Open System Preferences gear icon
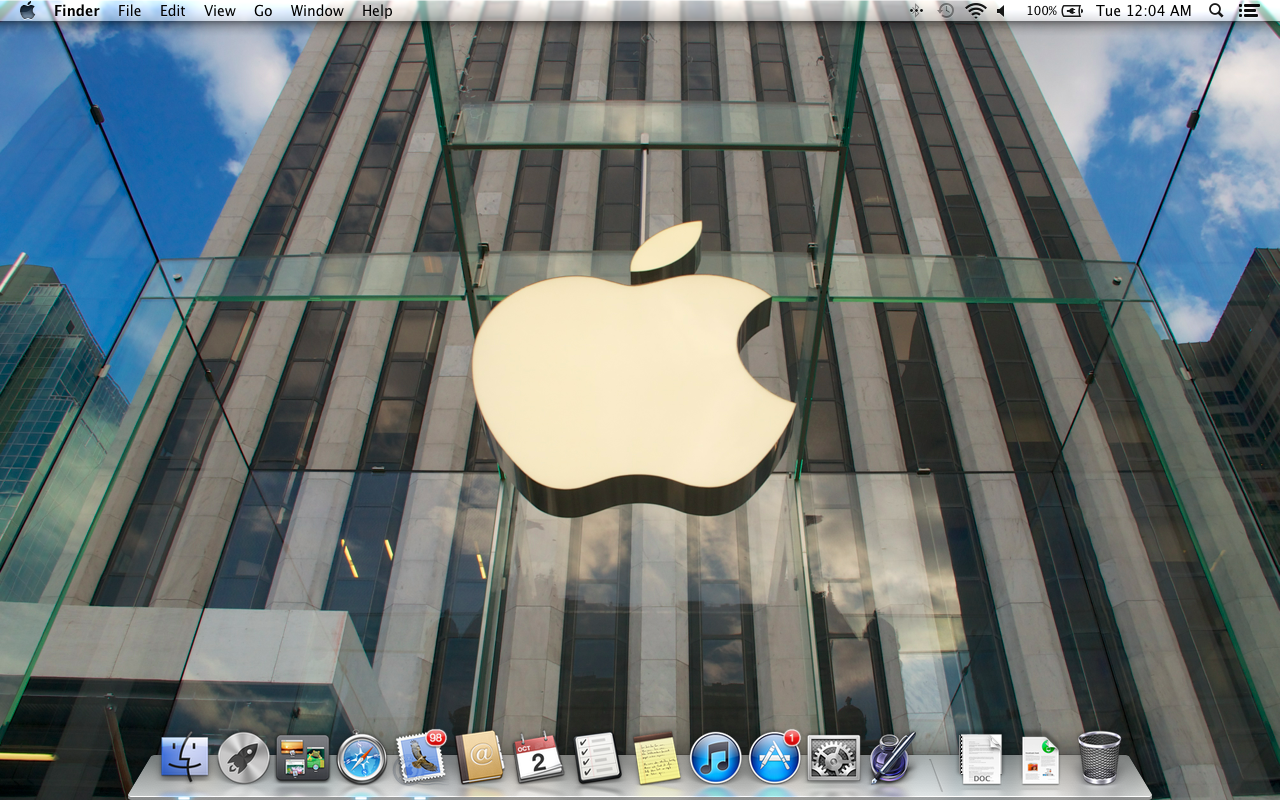1280x800 pixels. pyautogui.click(x=833, y=758)
